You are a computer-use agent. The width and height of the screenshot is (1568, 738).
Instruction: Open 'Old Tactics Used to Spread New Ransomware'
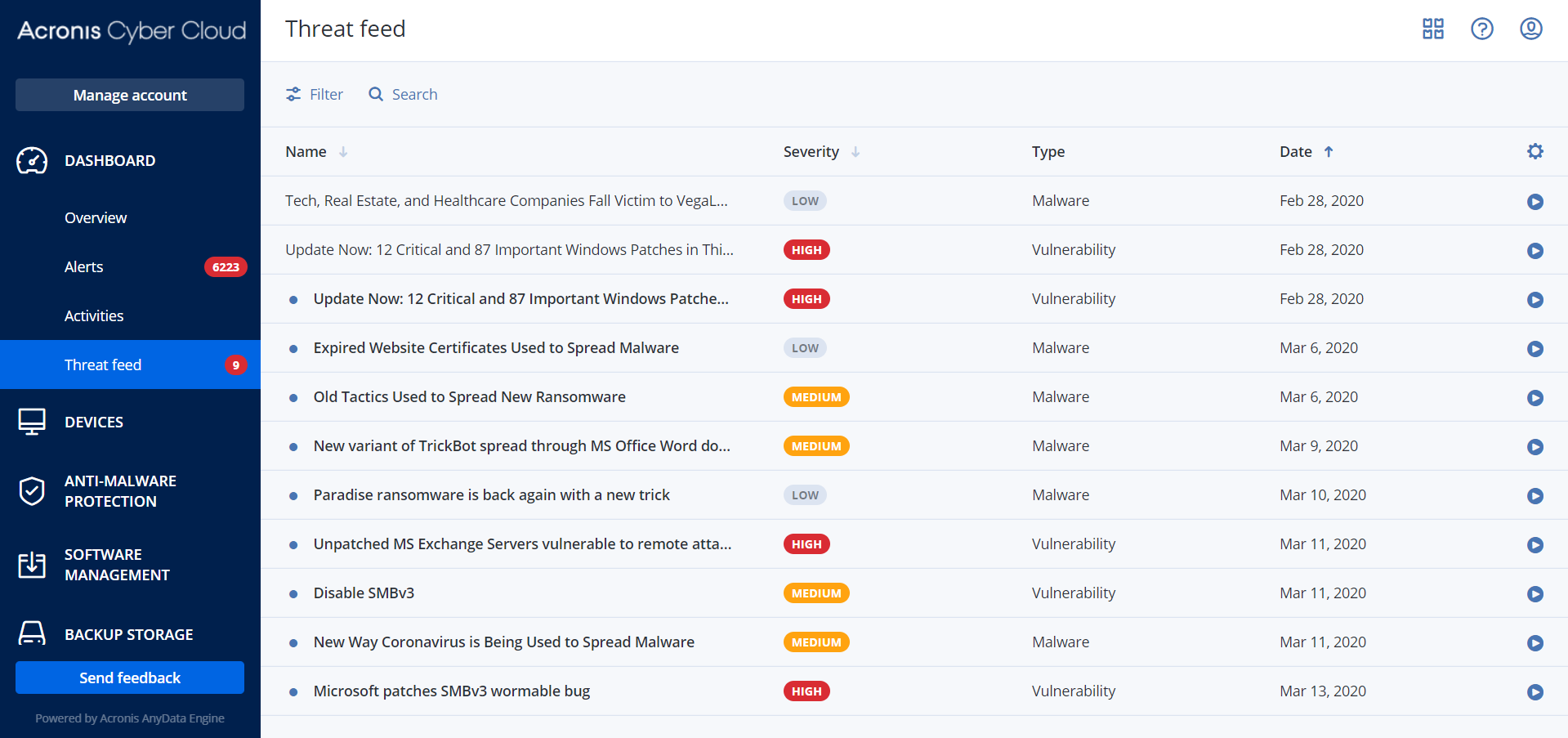(469, 397)
